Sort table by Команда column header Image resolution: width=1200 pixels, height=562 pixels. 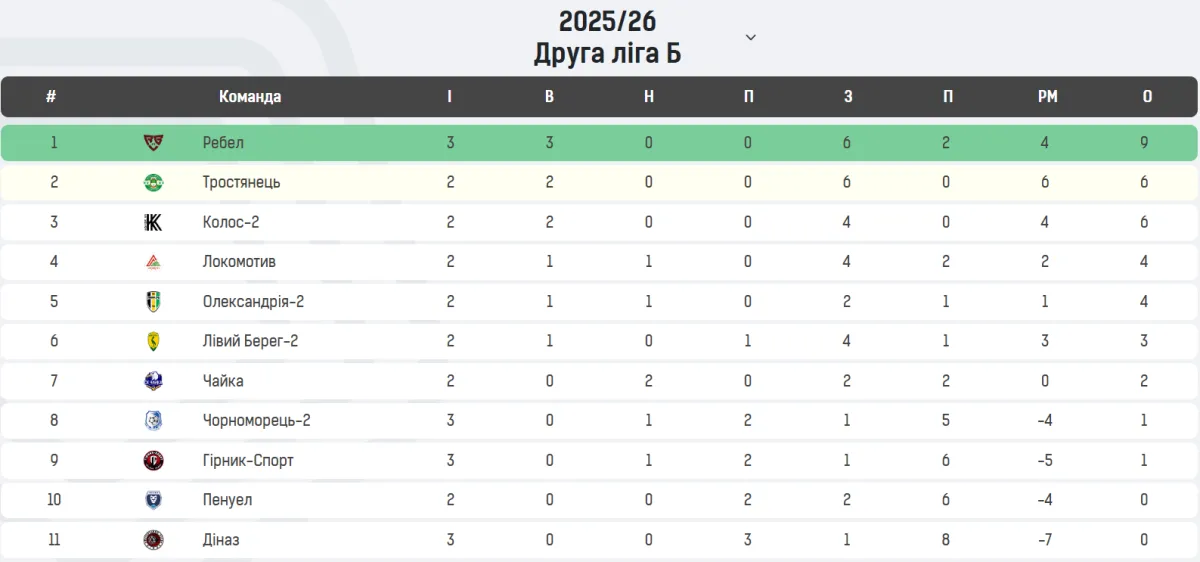tap(250, 97)
